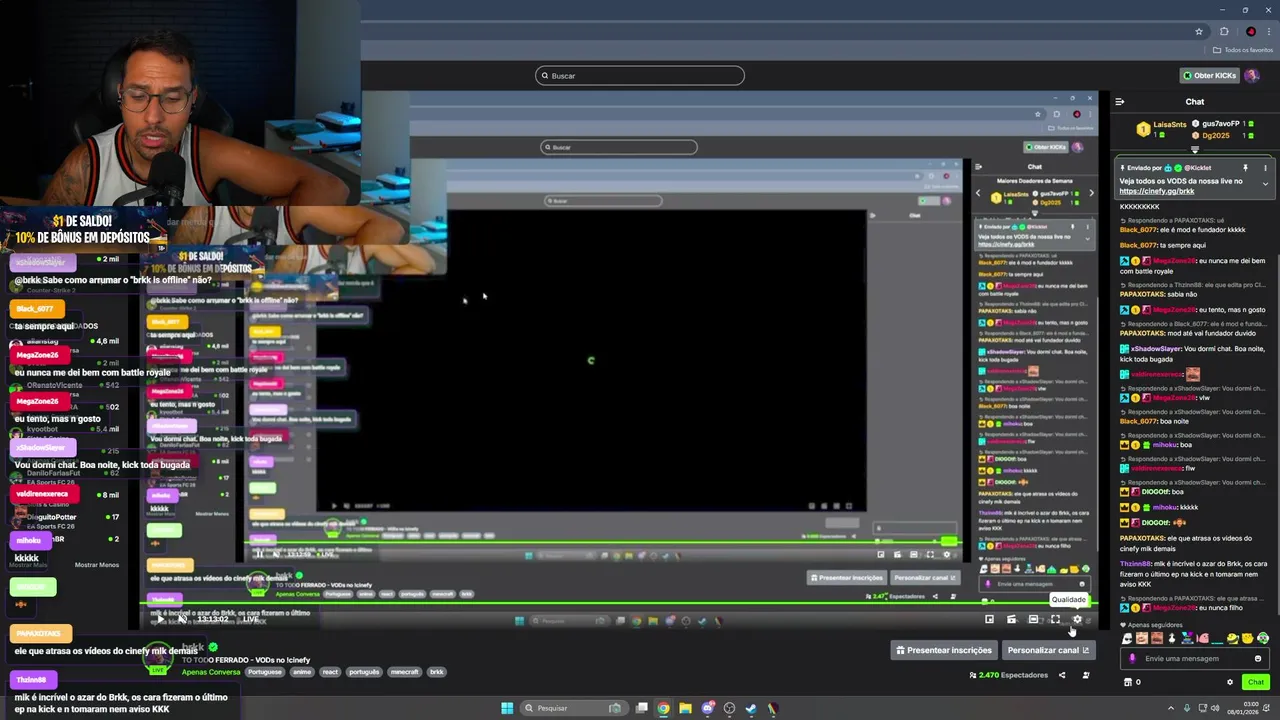
Task: Click the pin icon on pinned message
Action: pos(1245,168)
